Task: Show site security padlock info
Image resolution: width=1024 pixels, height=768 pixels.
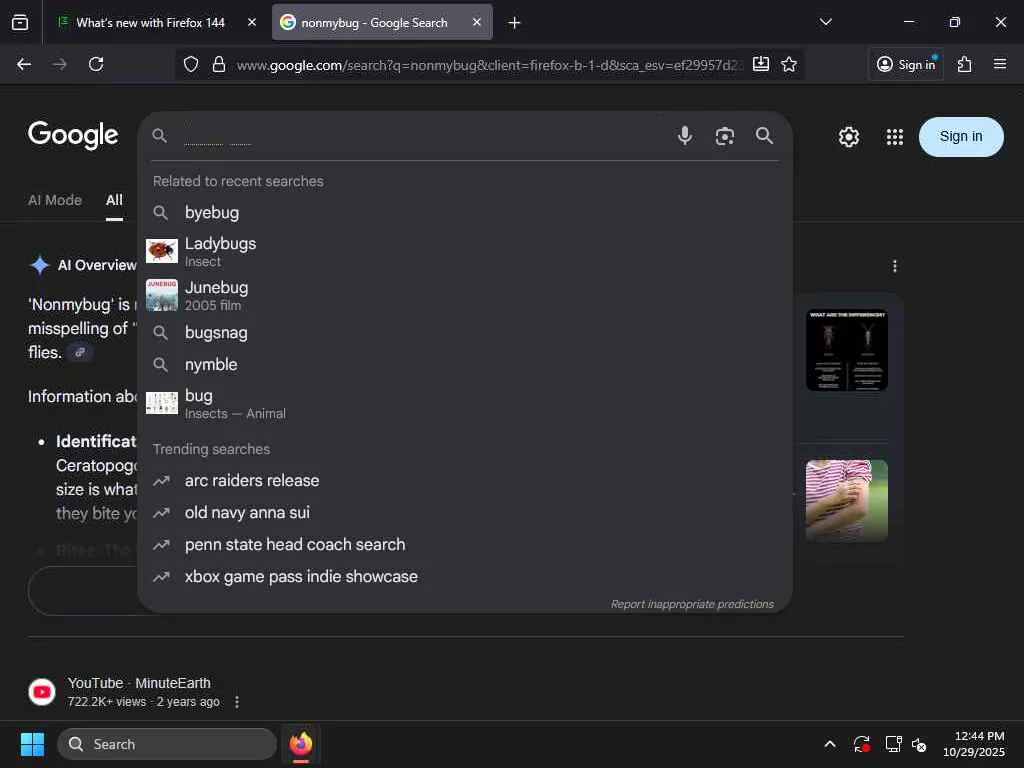Action: [x=219, y=64]
